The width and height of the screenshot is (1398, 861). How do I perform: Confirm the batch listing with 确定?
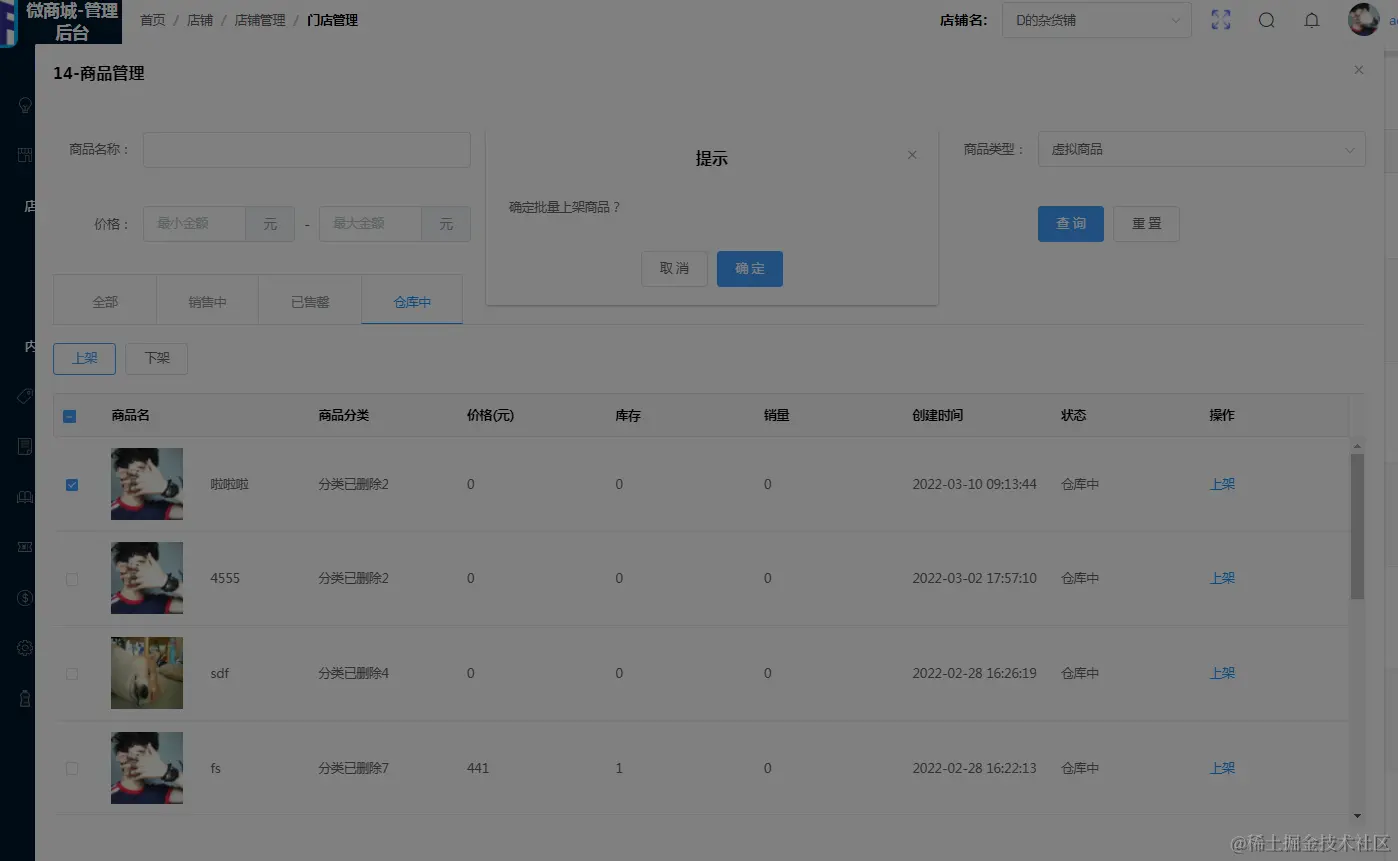[x=750, y=269]
